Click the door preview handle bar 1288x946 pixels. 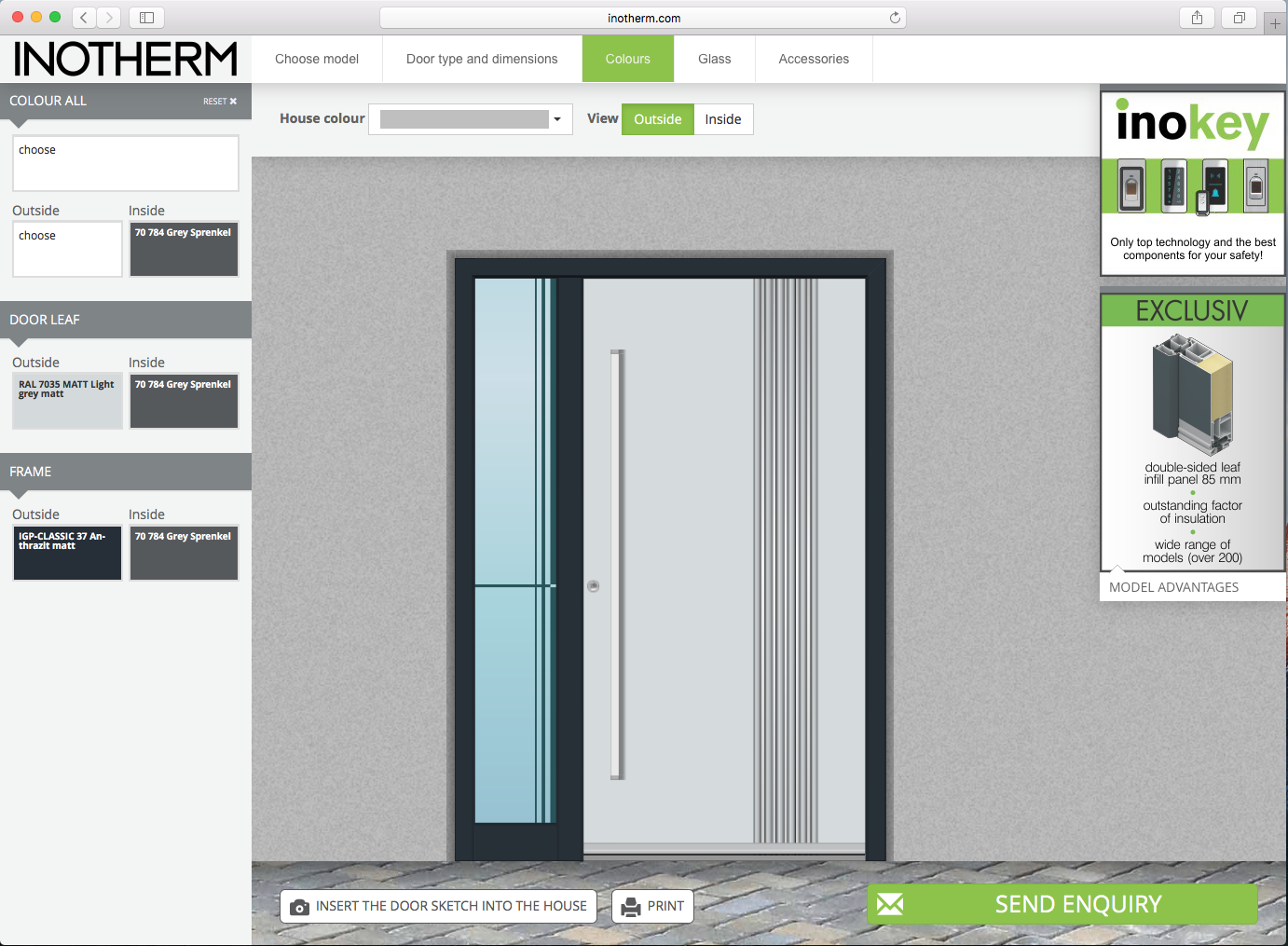[617, 565]
